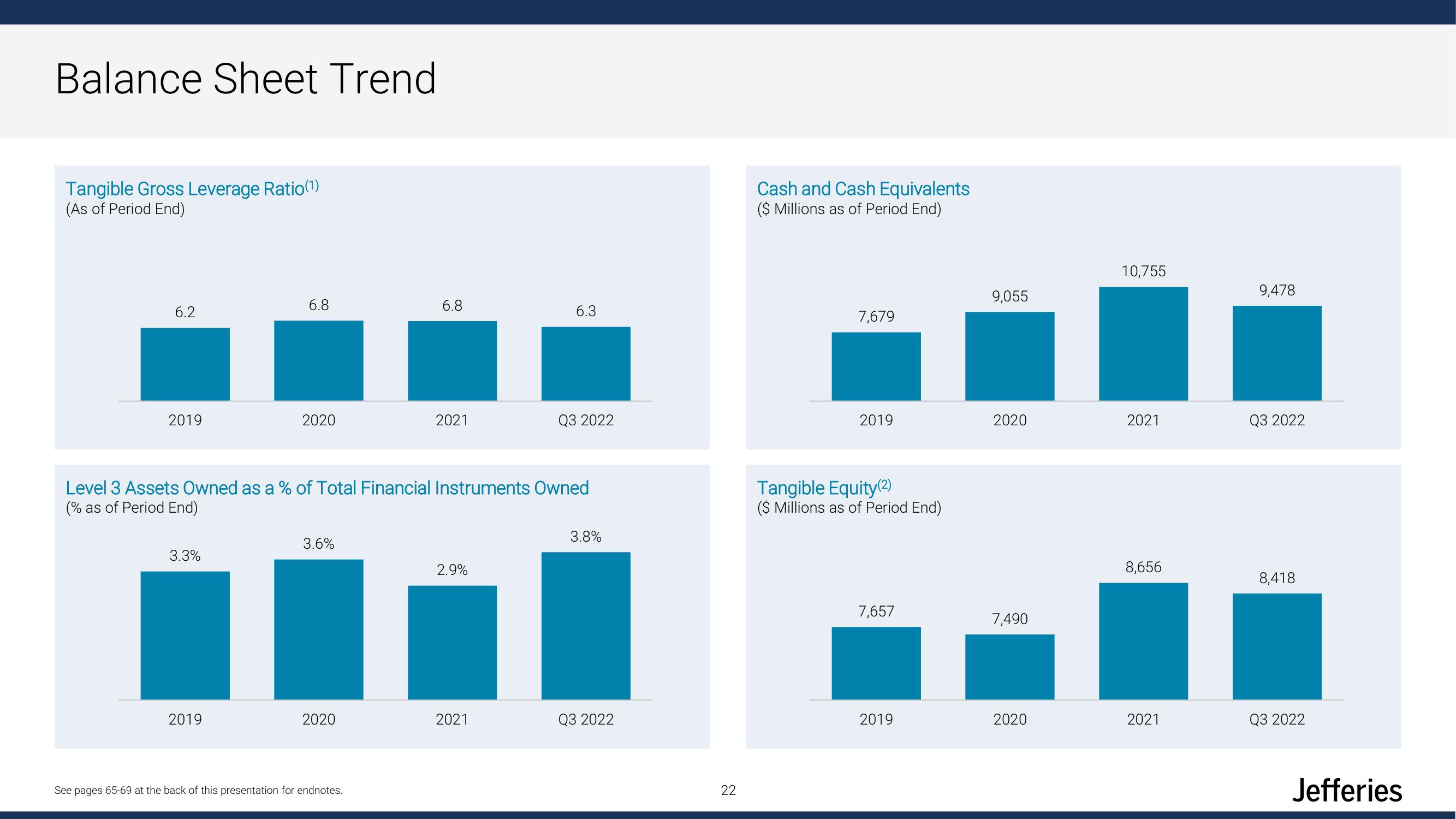Click the 9,478 cash value label
This screenshot has height=819, width=1456.
pyautogui.click(x=1277, y=290)
